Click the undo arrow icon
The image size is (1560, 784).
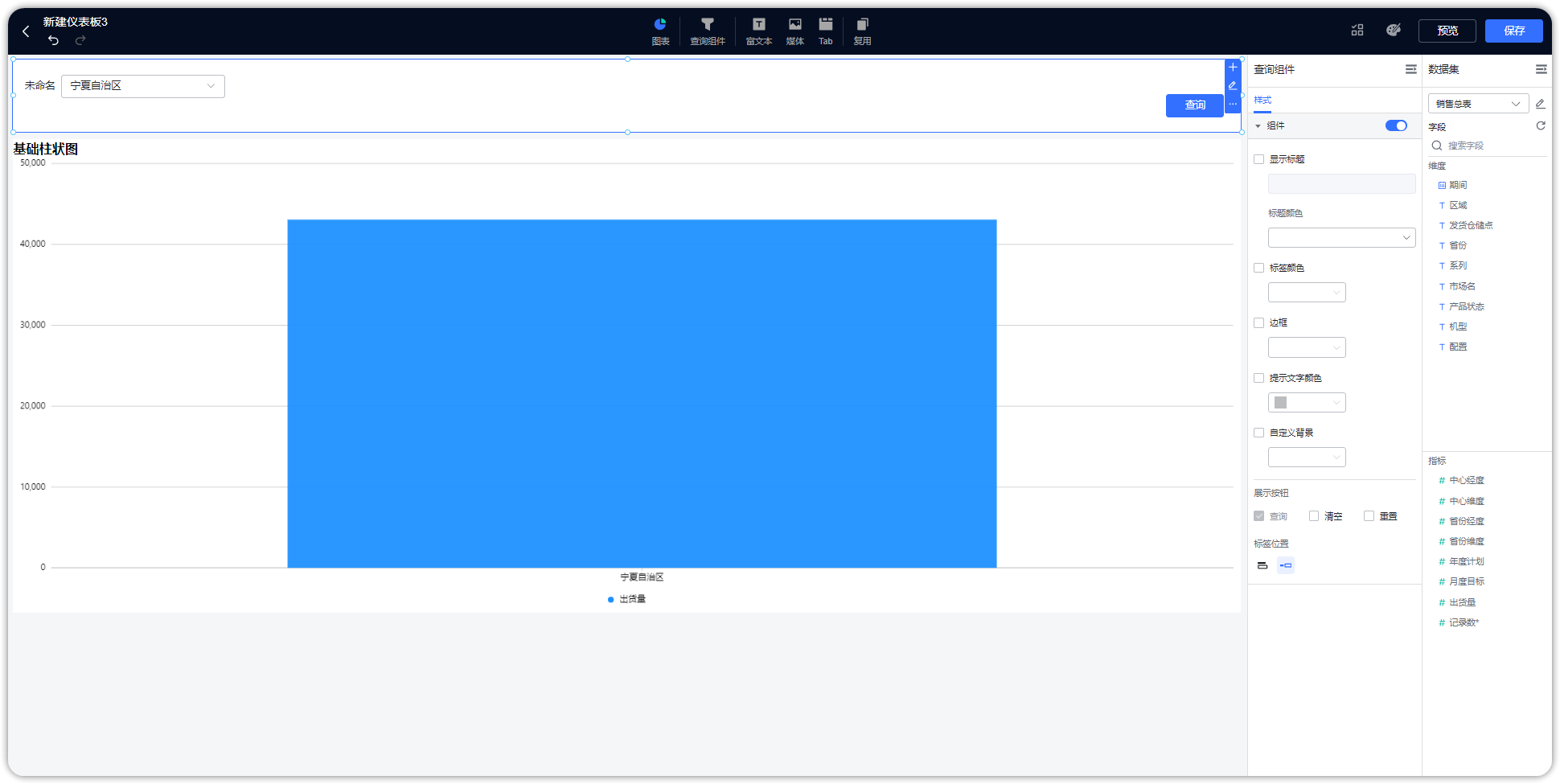click(53, 40)
